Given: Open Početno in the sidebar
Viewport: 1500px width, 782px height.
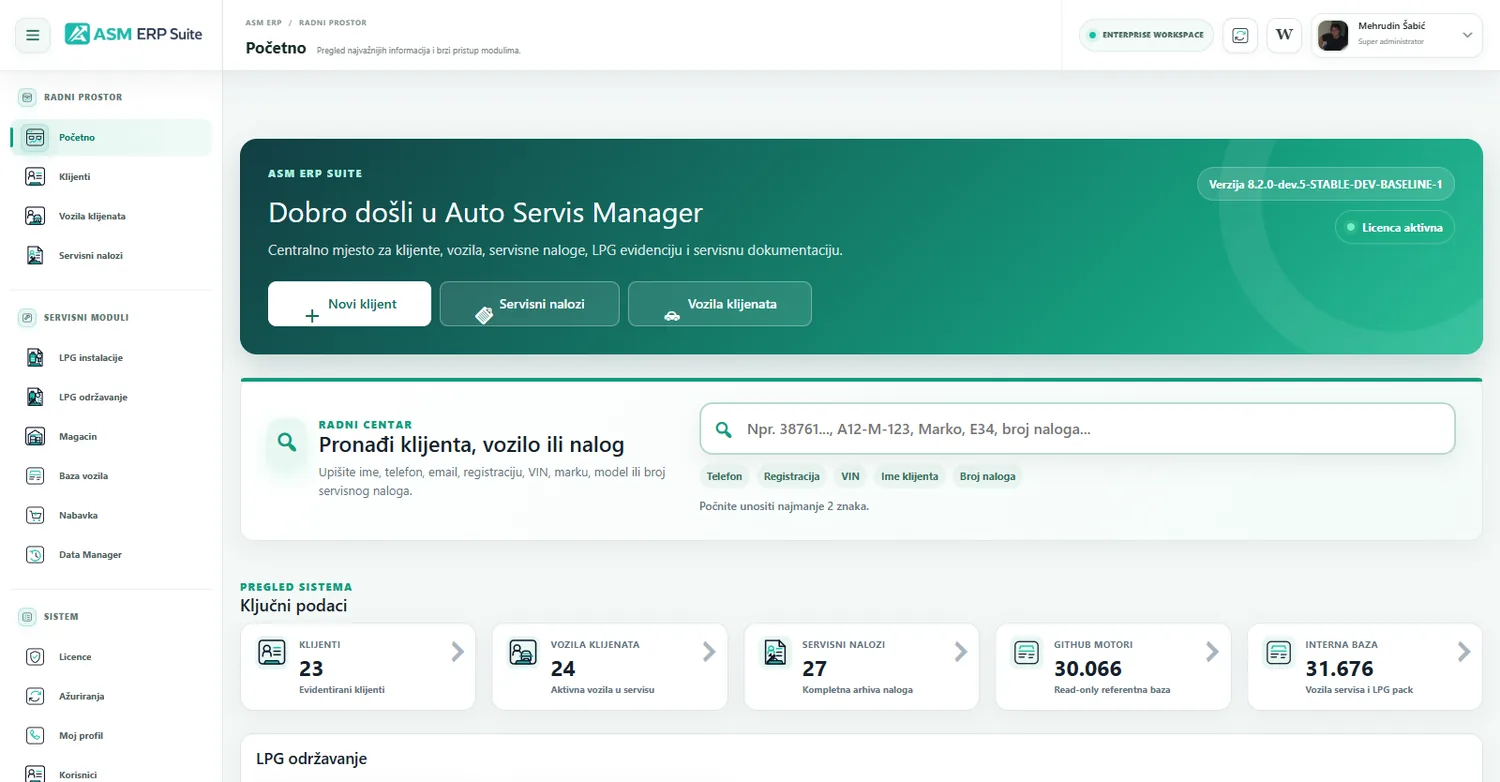Looking at the screenshot, I should pos(111,138).
